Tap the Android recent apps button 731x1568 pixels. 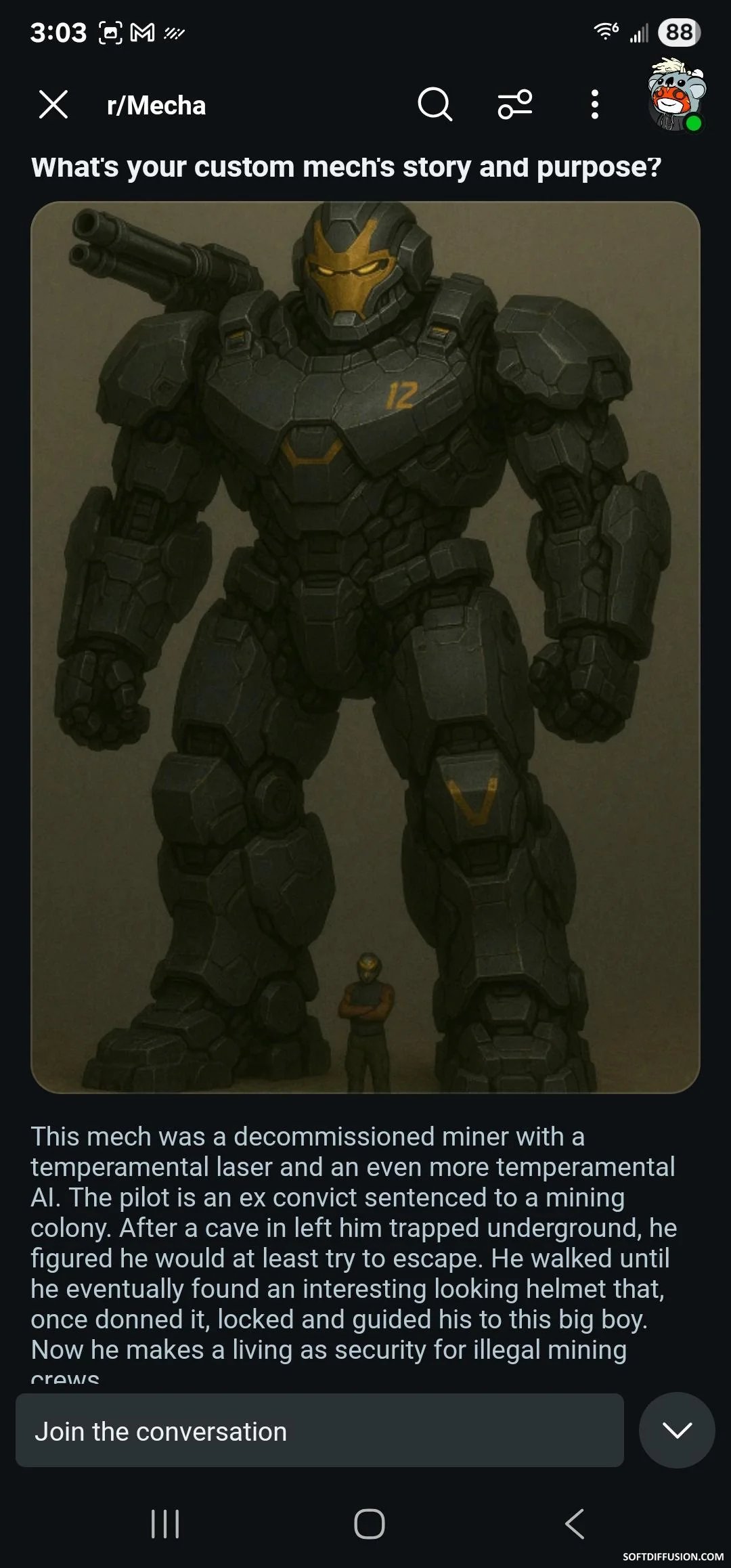pos(165,1524)
